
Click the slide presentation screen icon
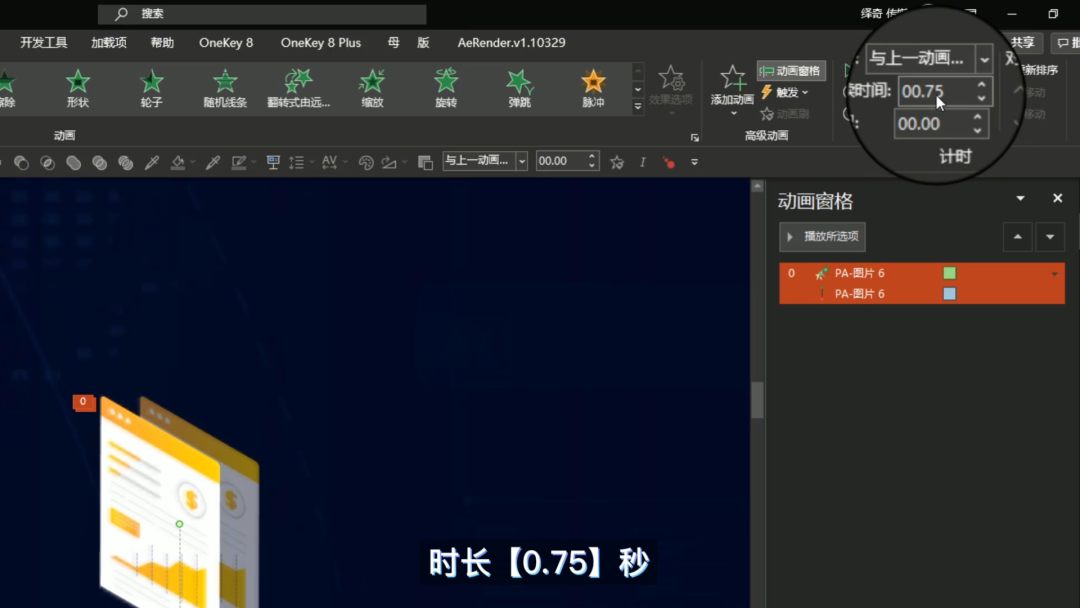[x=273, y=163]
